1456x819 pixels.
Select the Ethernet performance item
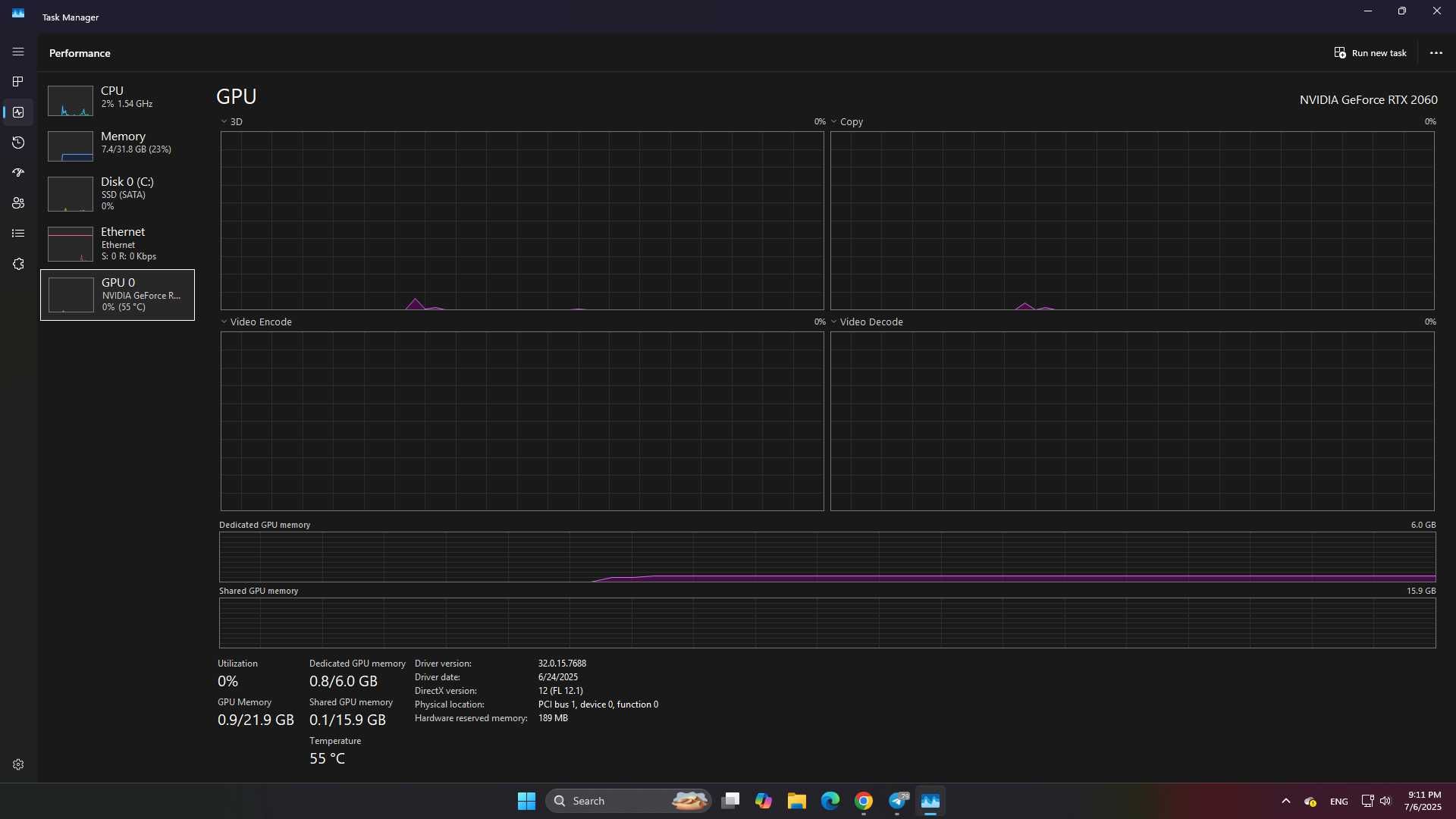tap(118, 243)
